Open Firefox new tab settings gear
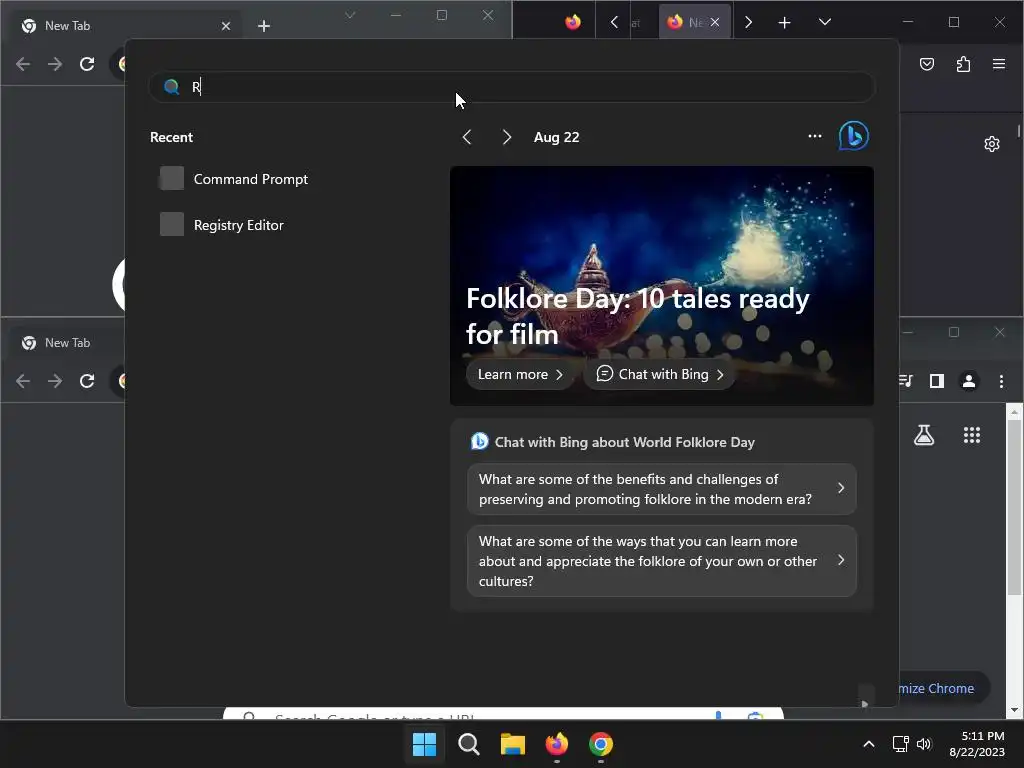Image resolution: width=1024 pixels, height=768 pixels. tap(991, 144)
